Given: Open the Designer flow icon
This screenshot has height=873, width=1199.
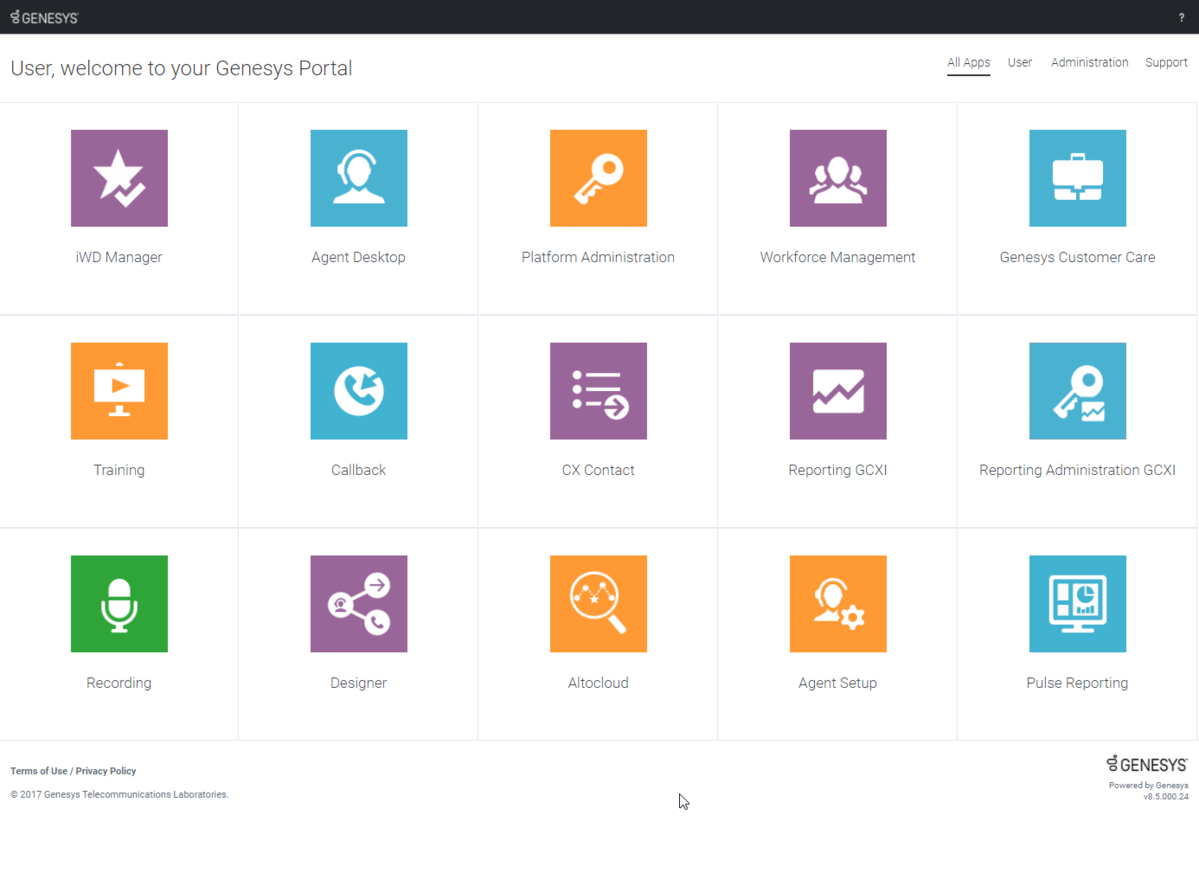Looking at the screenshot, I should point(359,604).
